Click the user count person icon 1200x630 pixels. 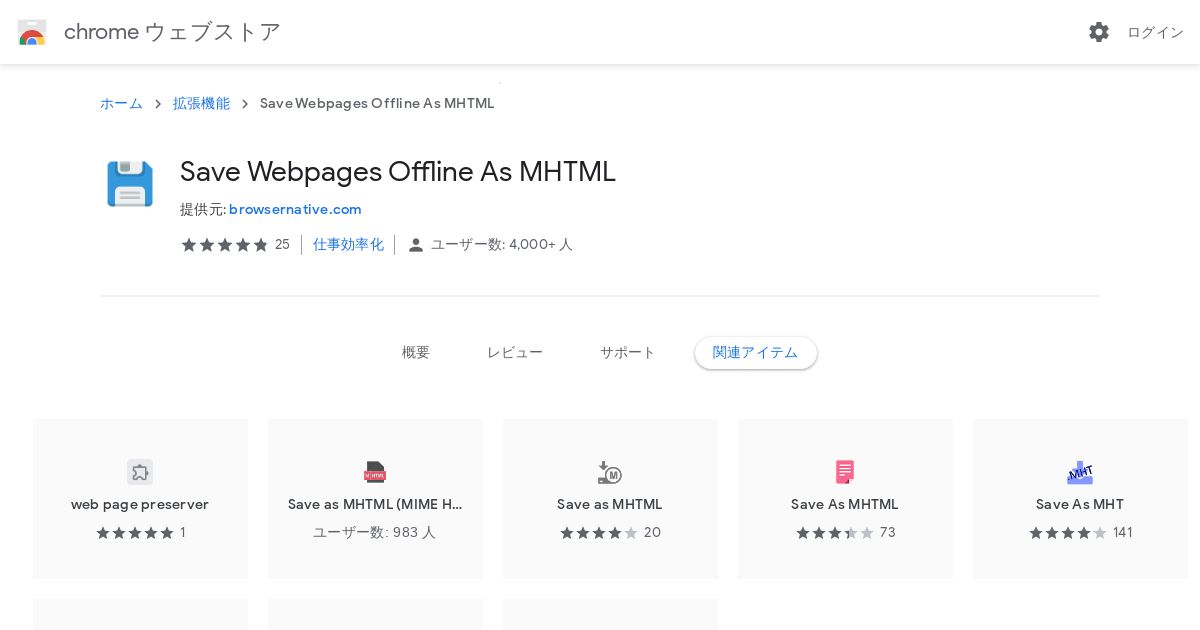(416, 245)
